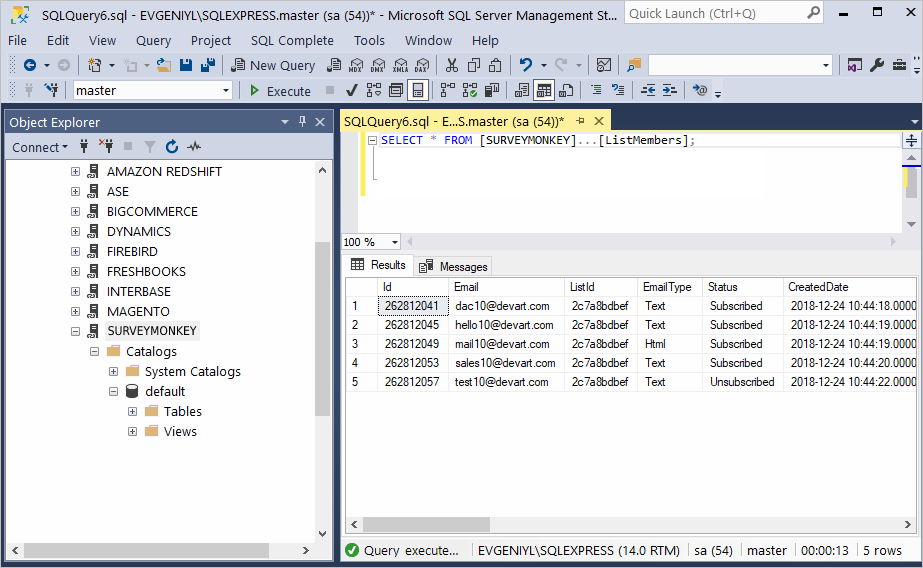Viewport: 923px width, 568px height.
Task: Click the Save All icon
Action: pyautogui.click(x=208, y=65)
